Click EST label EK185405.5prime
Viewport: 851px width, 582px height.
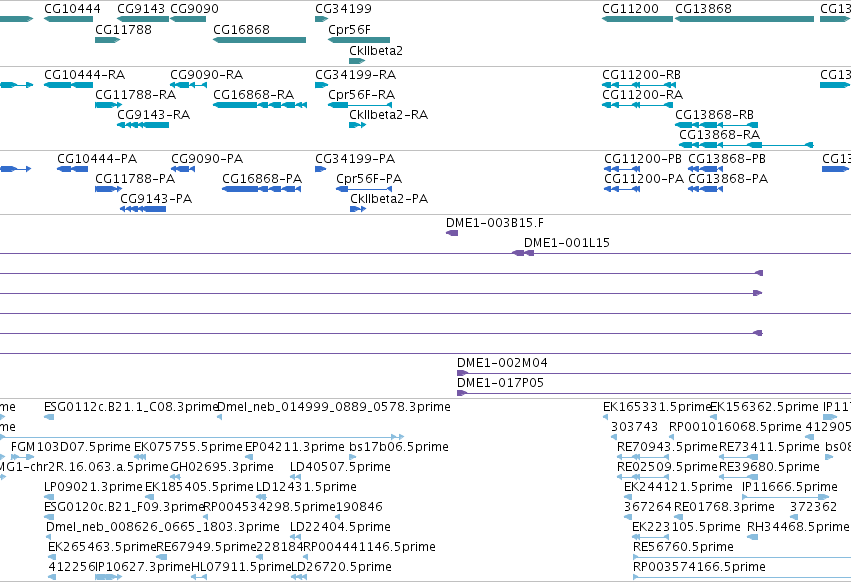(x=199, y=487)
